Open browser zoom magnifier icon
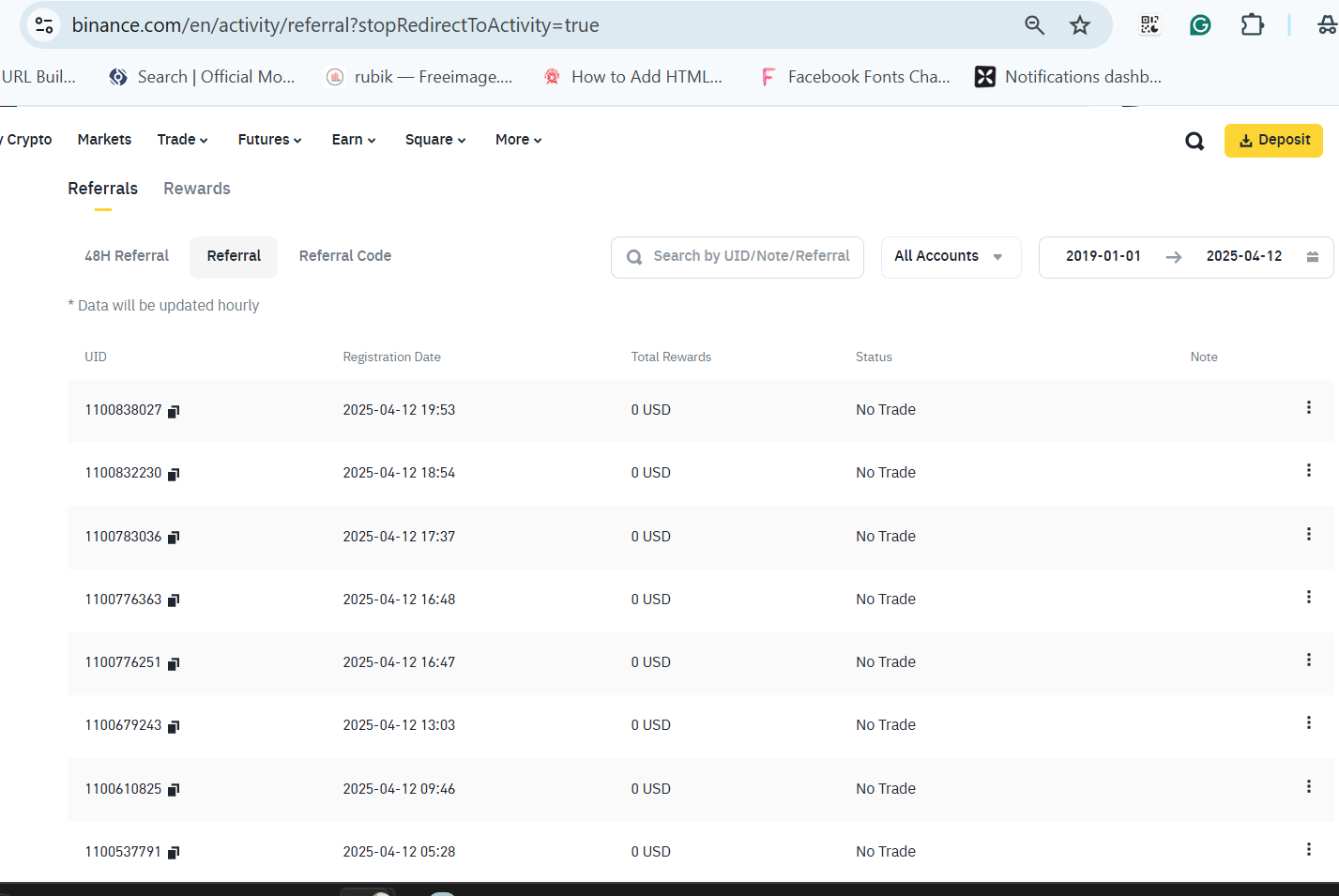The height and width of the screenshot is (896, 1339). (1034, 25)
